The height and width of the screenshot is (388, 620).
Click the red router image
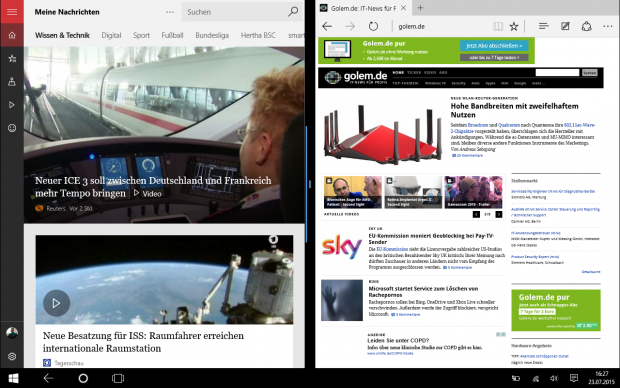(x=383, y=134)
